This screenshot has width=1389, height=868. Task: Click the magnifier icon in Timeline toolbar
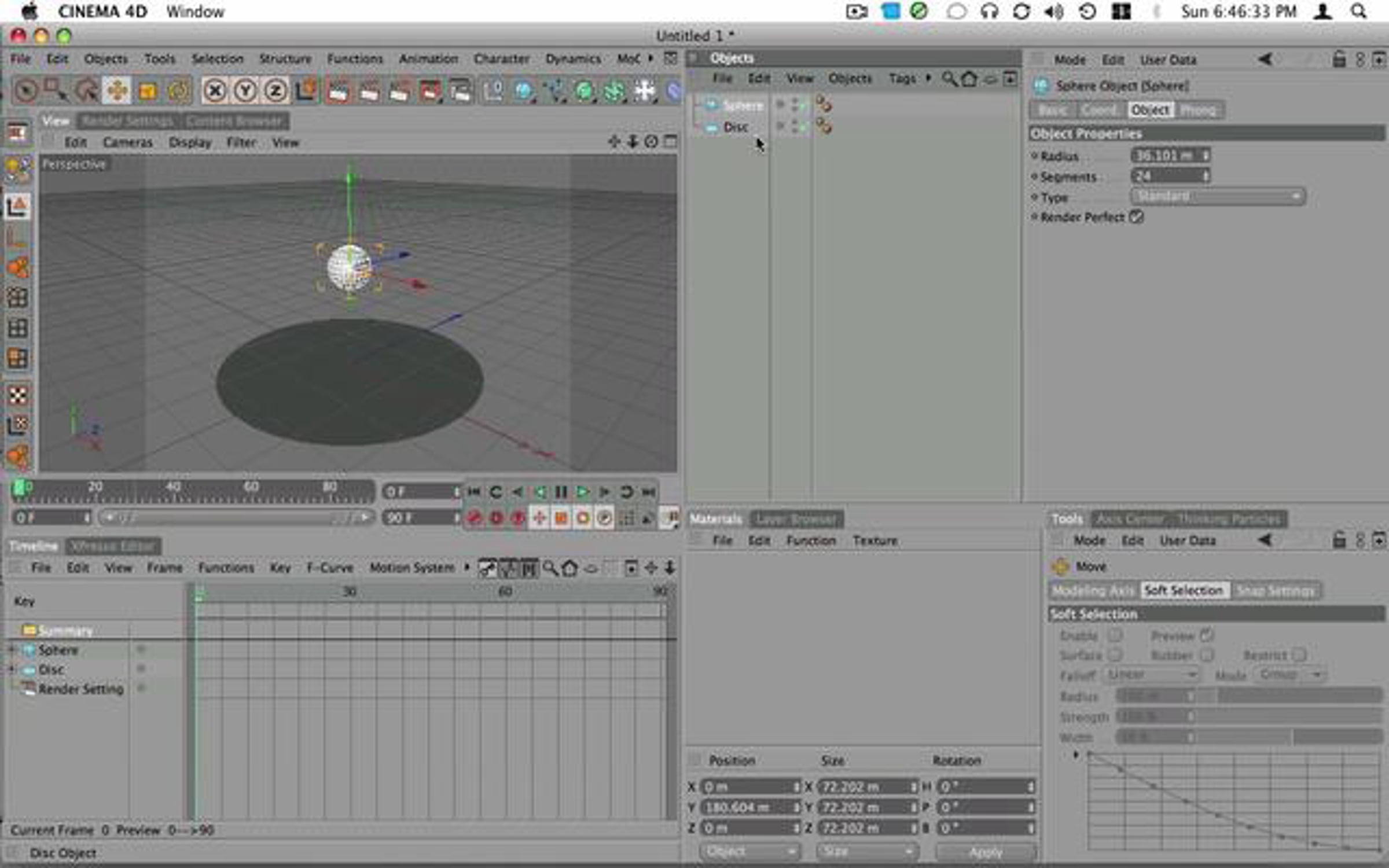tap(550, 568)
